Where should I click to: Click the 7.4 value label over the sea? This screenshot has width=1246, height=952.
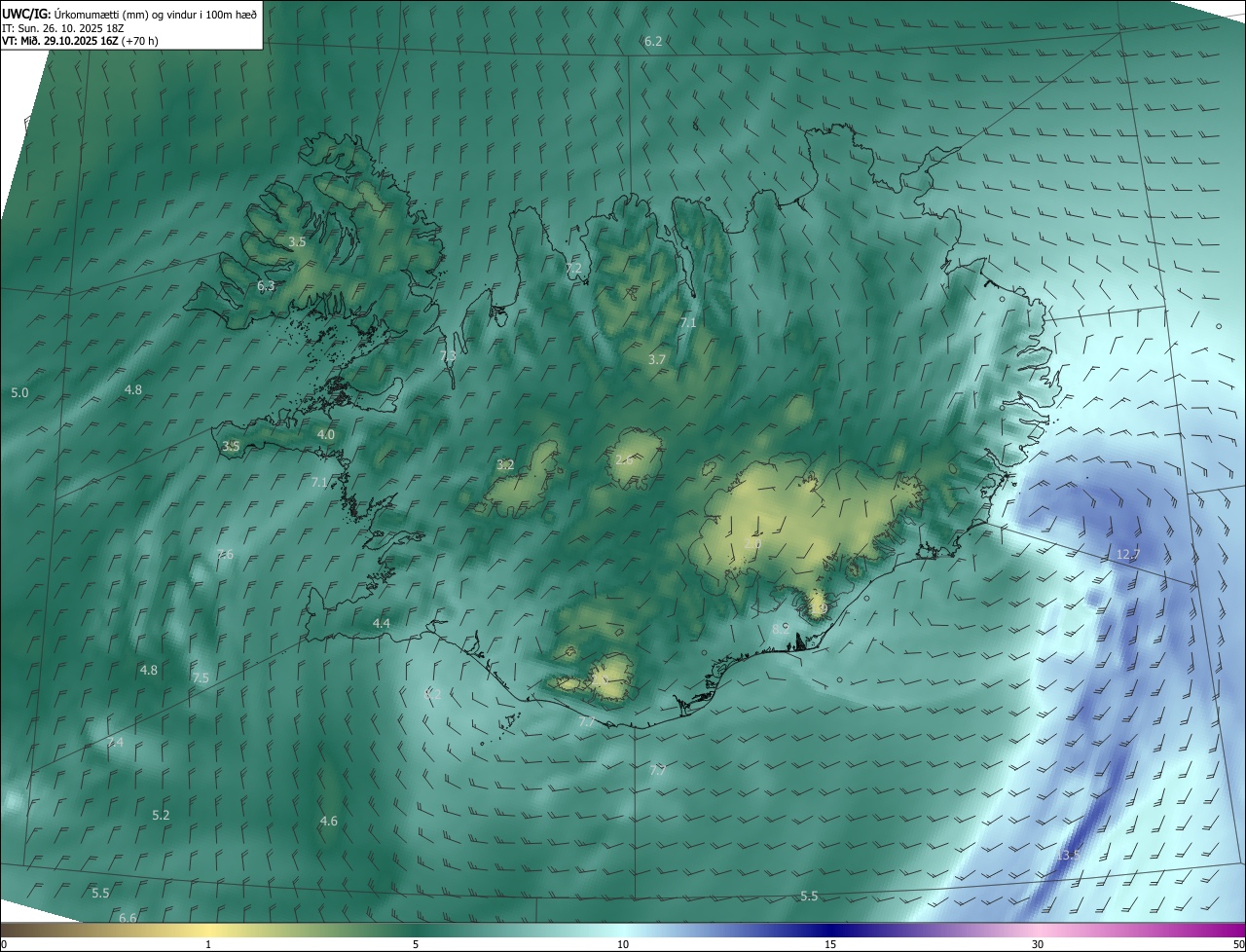116,743
